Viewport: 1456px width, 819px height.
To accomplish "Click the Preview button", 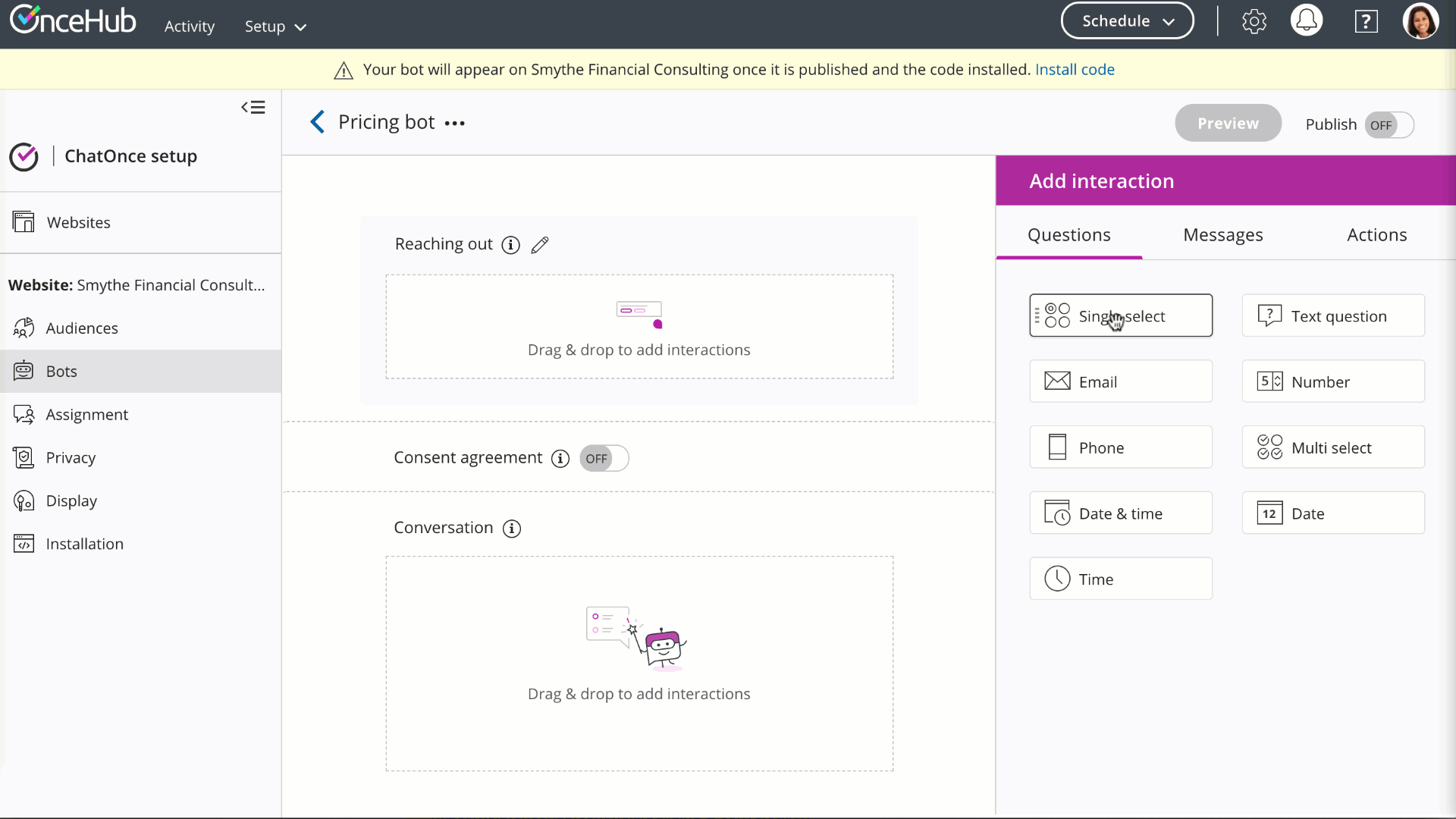I will [1228, 124].
